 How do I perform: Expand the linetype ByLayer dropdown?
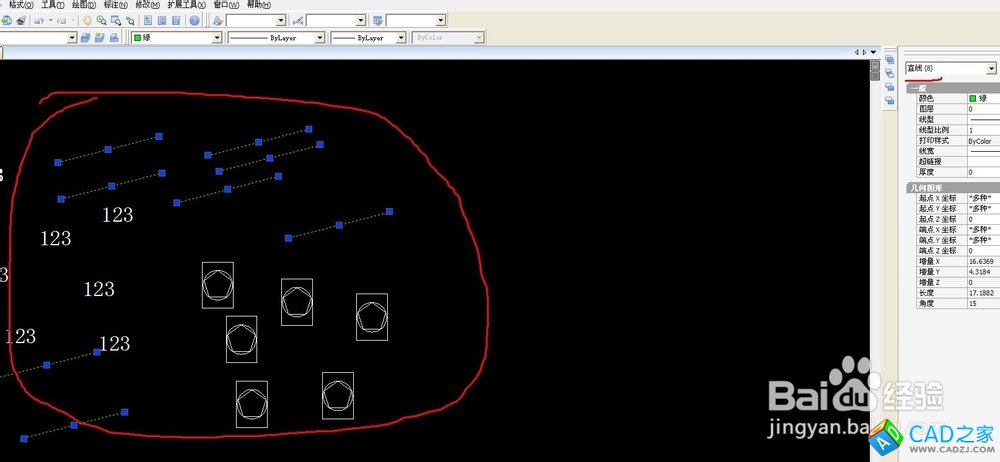click(277, 38)
